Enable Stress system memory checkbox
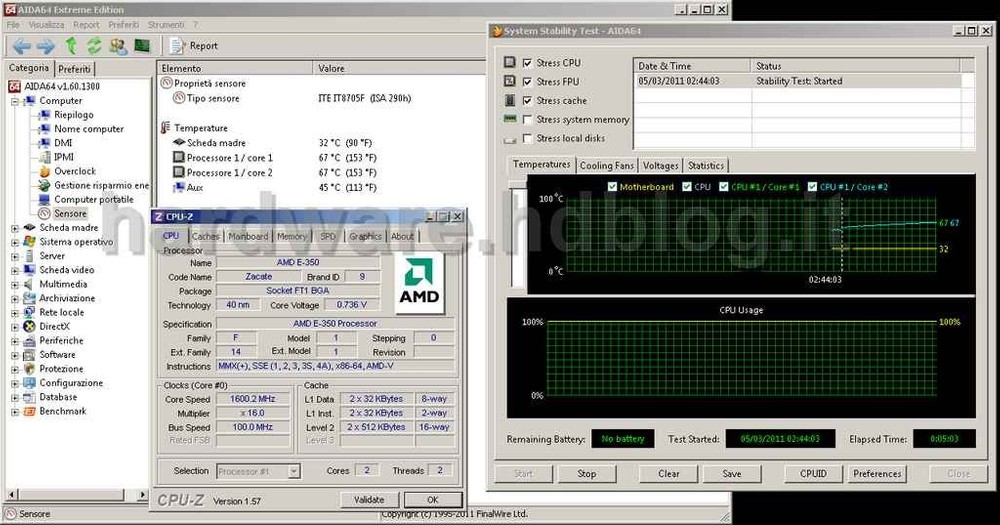The image size is (1000, 525). [527, 119]
